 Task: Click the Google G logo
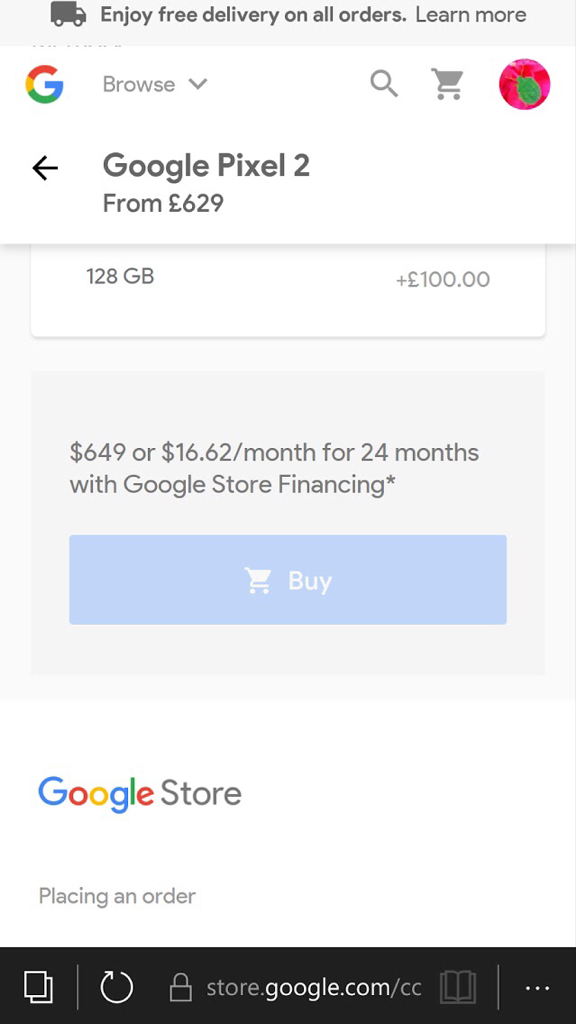point(44,85)
